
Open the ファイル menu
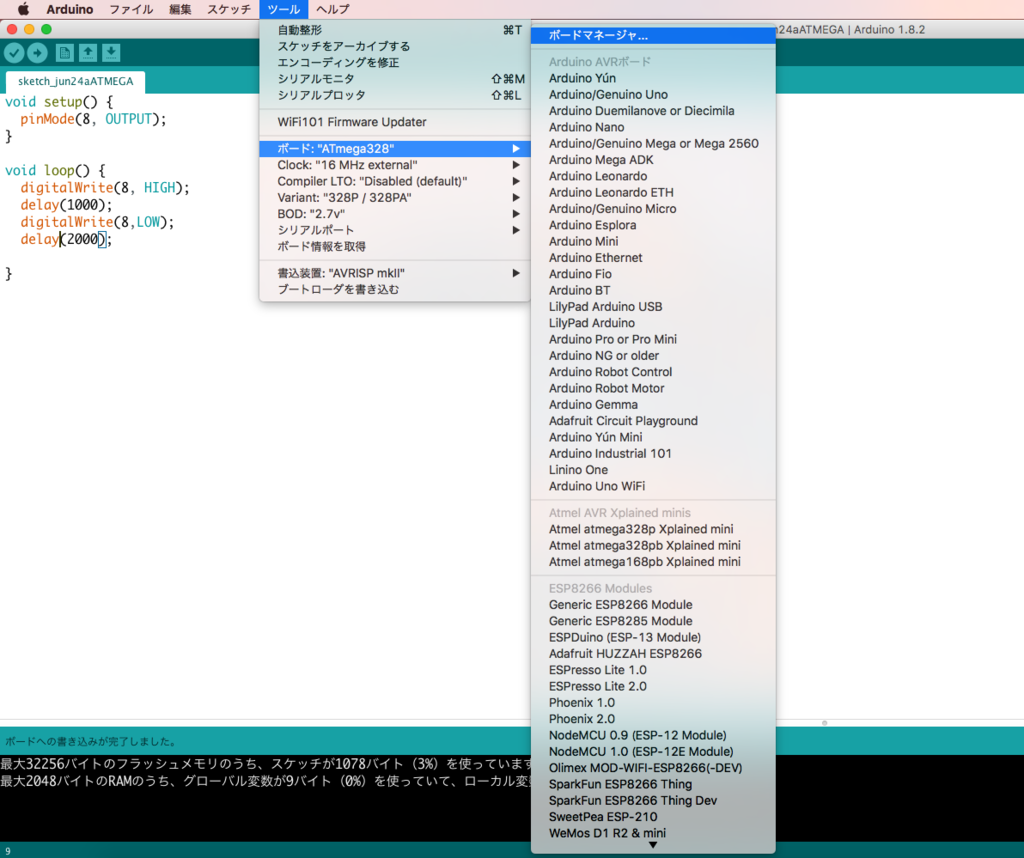[x=131, y=9]
